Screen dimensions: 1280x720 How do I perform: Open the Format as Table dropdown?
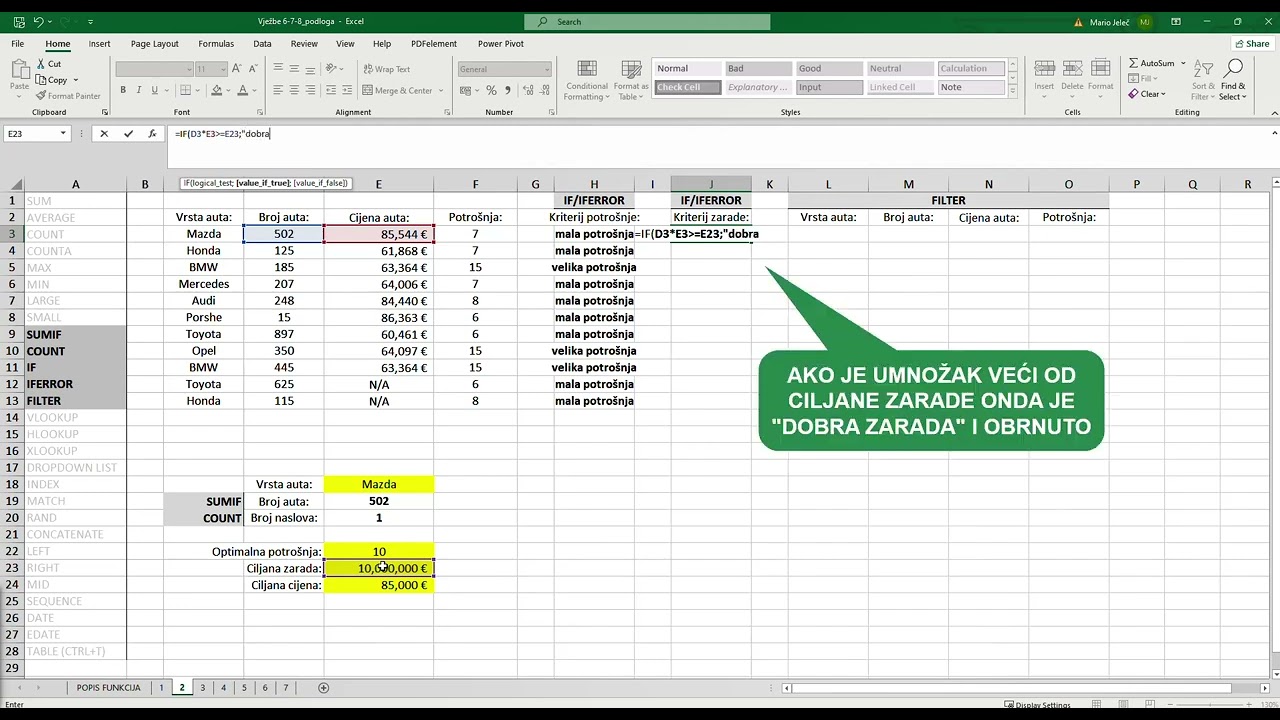pos(630,80)
